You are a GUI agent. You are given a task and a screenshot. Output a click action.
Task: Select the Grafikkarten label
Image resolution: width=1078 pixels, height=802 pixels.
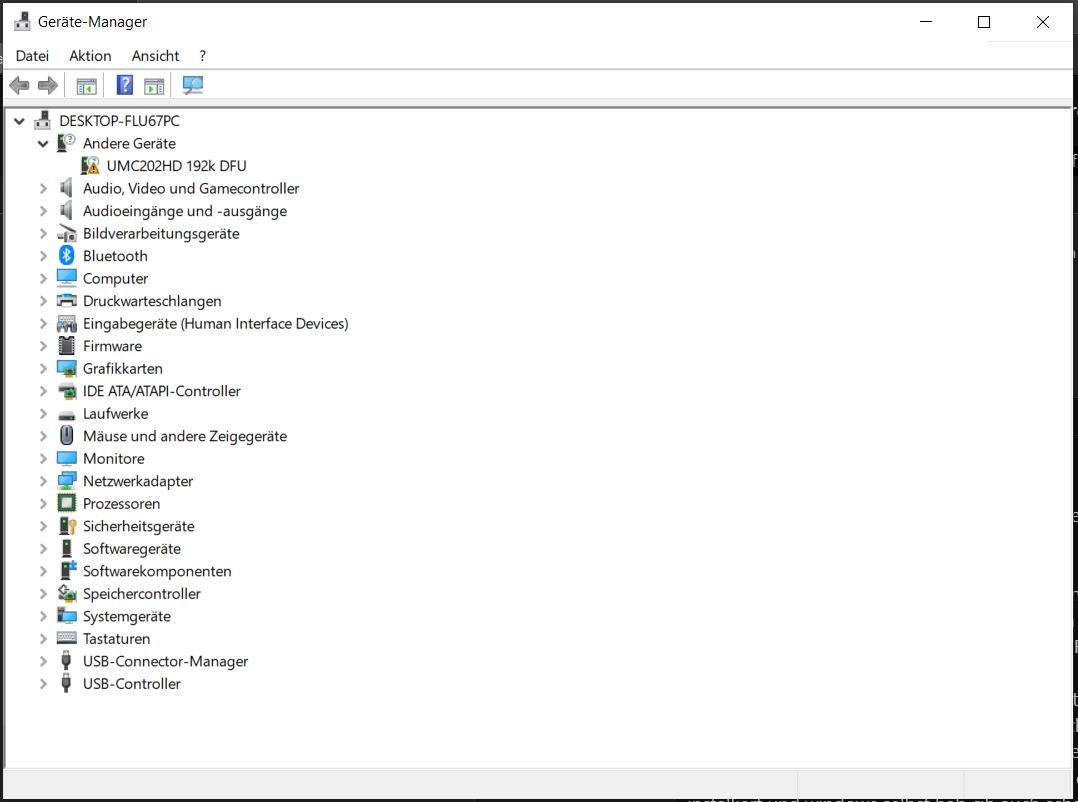123,368
